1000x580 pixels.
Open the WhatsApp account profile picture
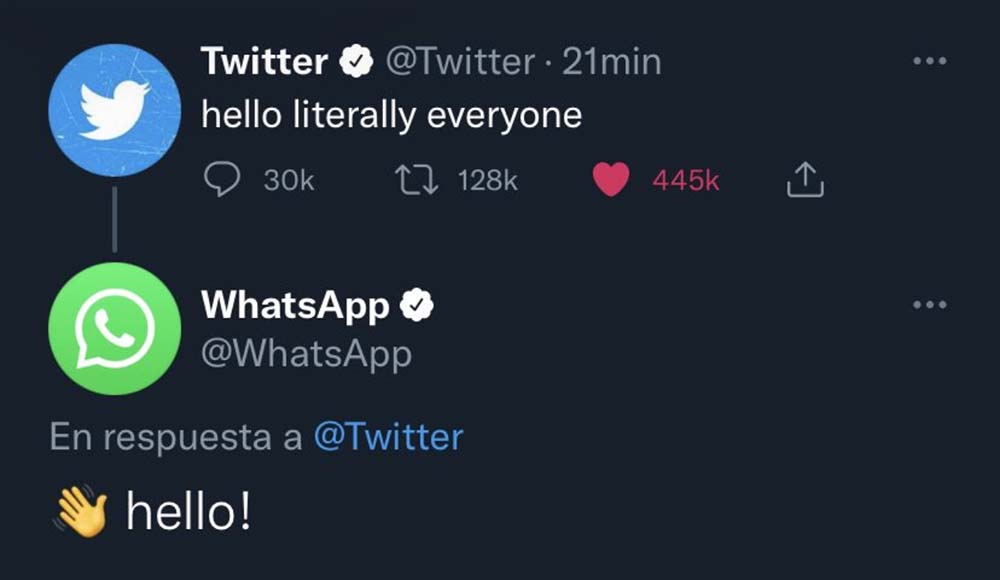point(115,329)
